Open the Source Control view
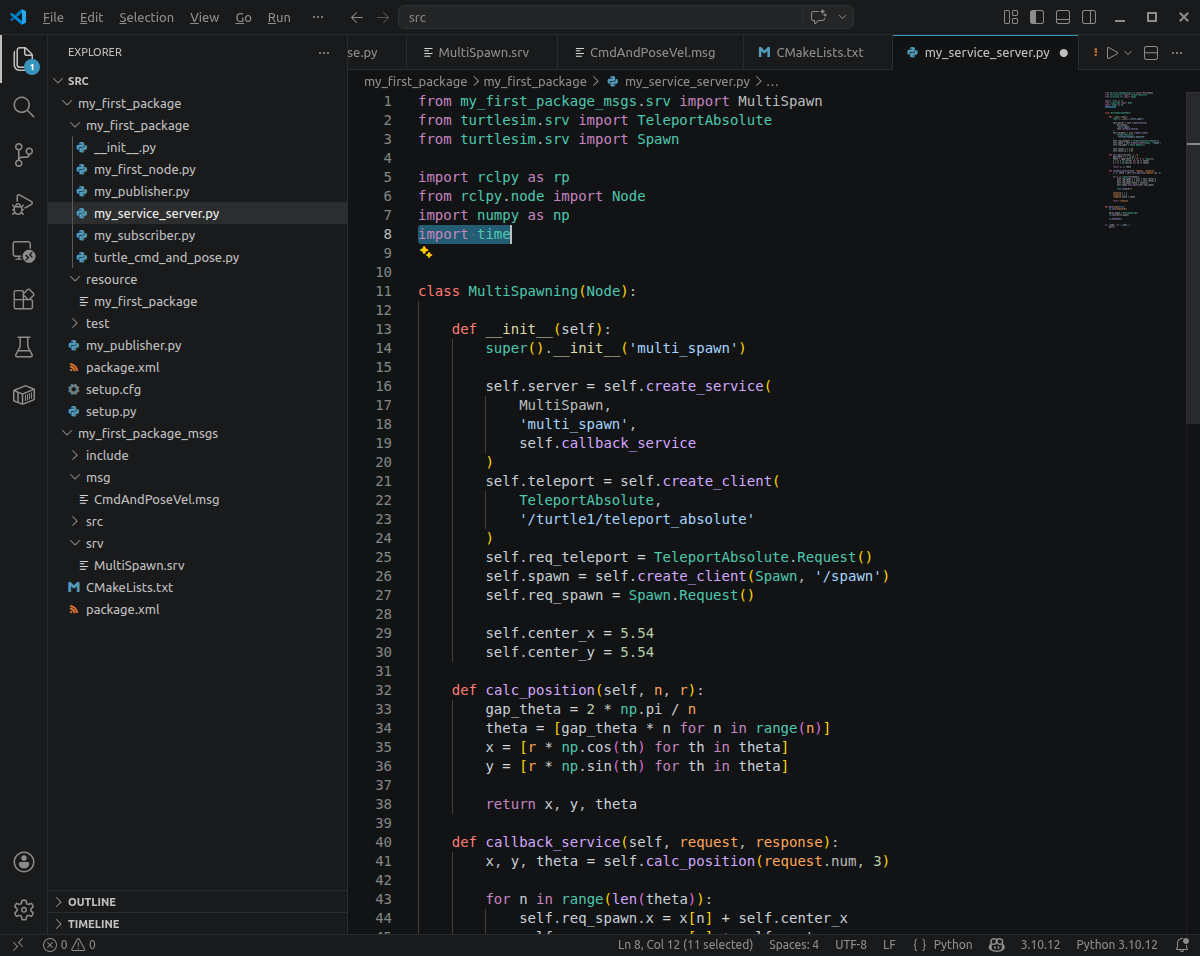Viewport: 1200px width, 956px height. click(x=23, y=154)
